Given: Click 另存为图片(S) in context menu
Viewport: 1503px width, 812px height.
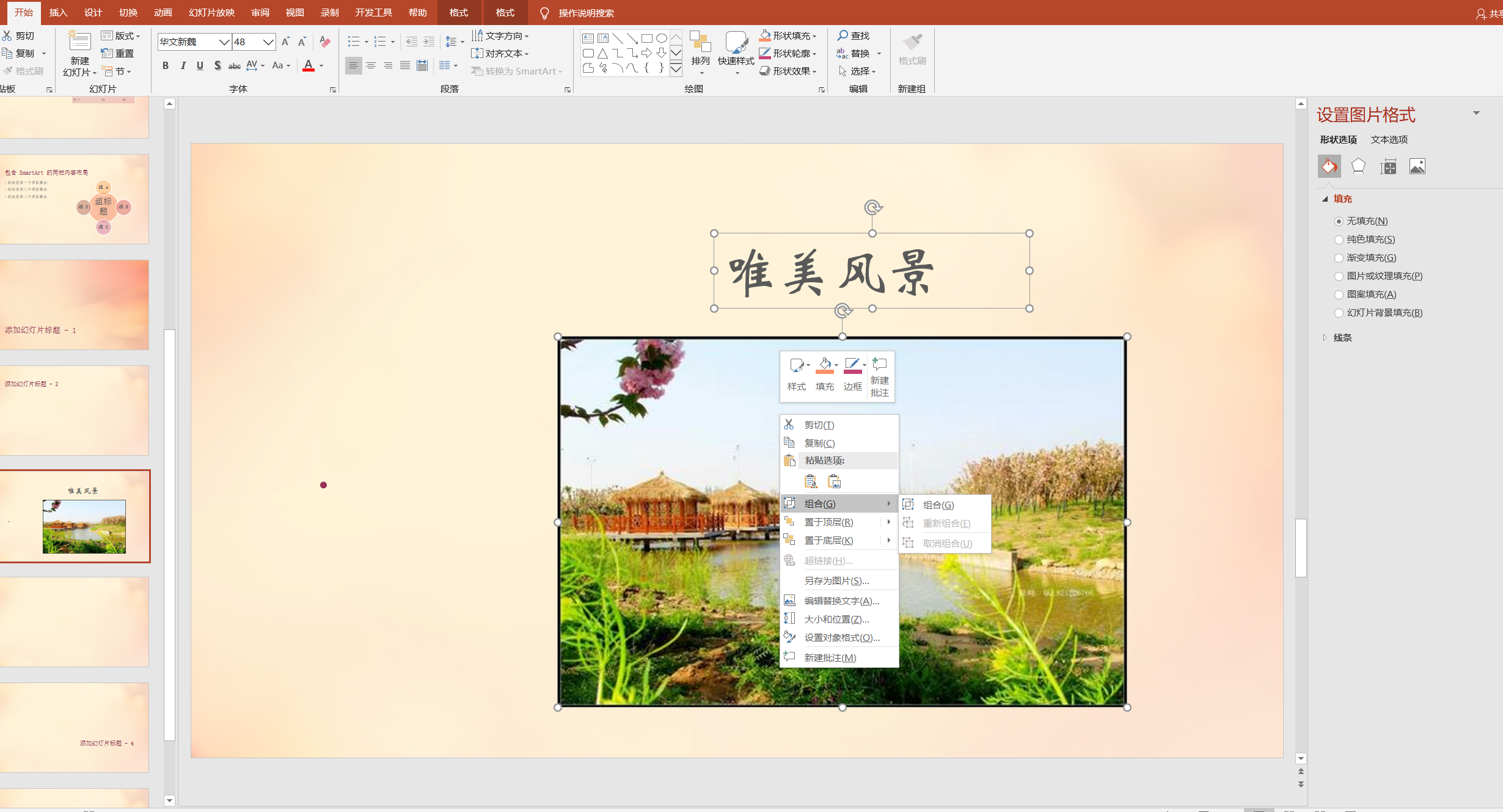Looking at the screenshot, I should (x=839, y=580).
